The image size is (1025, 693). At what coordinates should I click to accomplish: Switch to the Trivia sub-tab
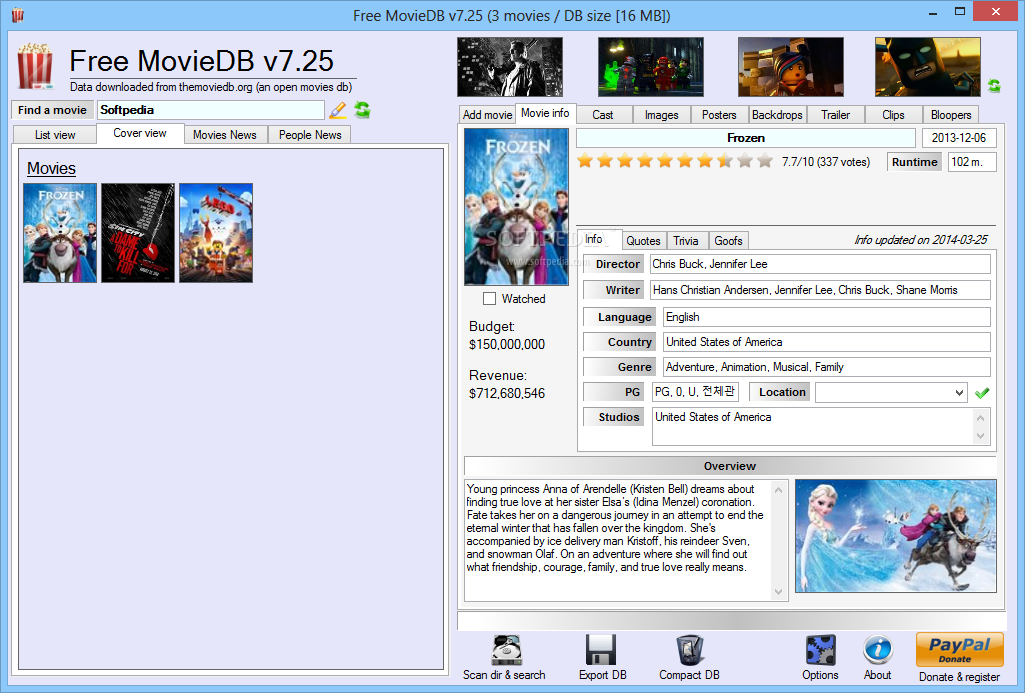click(x=686, y=241)
